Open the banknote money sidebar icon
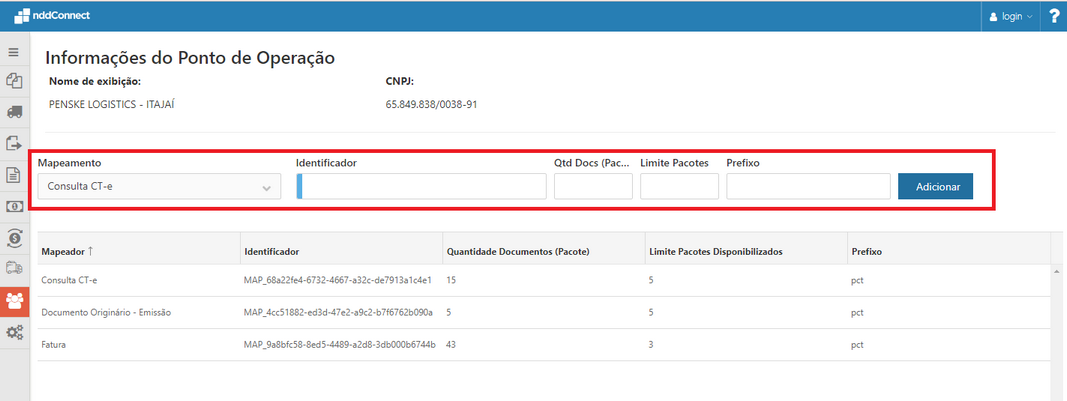The height and width of the screenshot is (401, 1067). 14,206
